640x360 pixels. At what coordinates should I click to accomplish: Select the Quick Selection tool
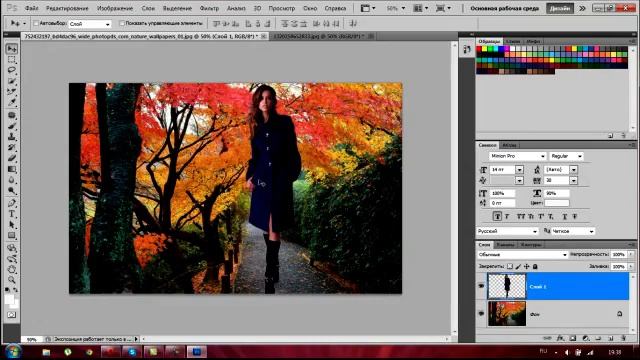point(12,81)
